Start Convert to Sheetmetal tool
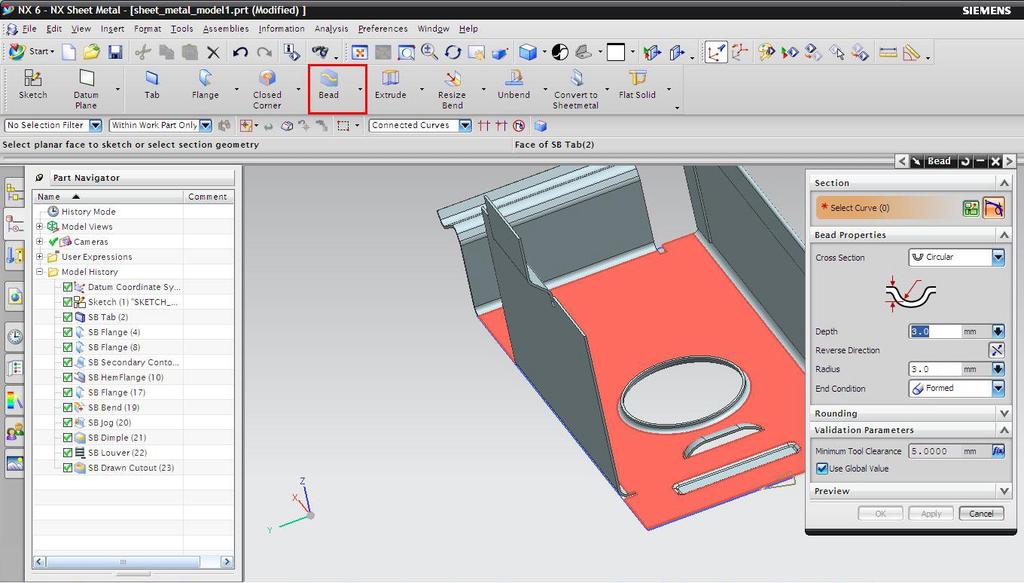The width and height of the screenshot is (1024, 583). click(x=575, y=89)
